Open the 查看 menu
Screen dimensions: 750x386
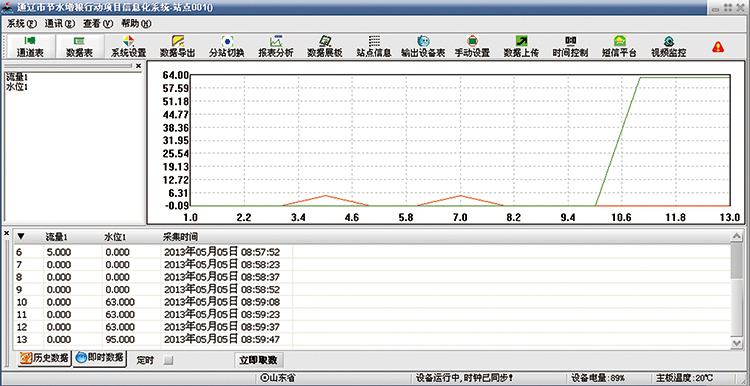point(98,23)
